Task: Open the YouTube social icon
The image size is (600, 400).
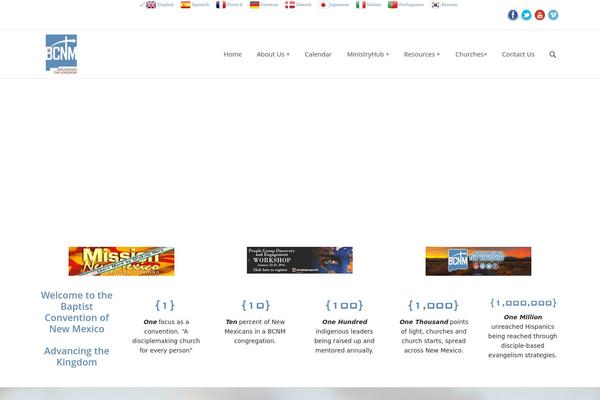Action: tap(540, 15)
